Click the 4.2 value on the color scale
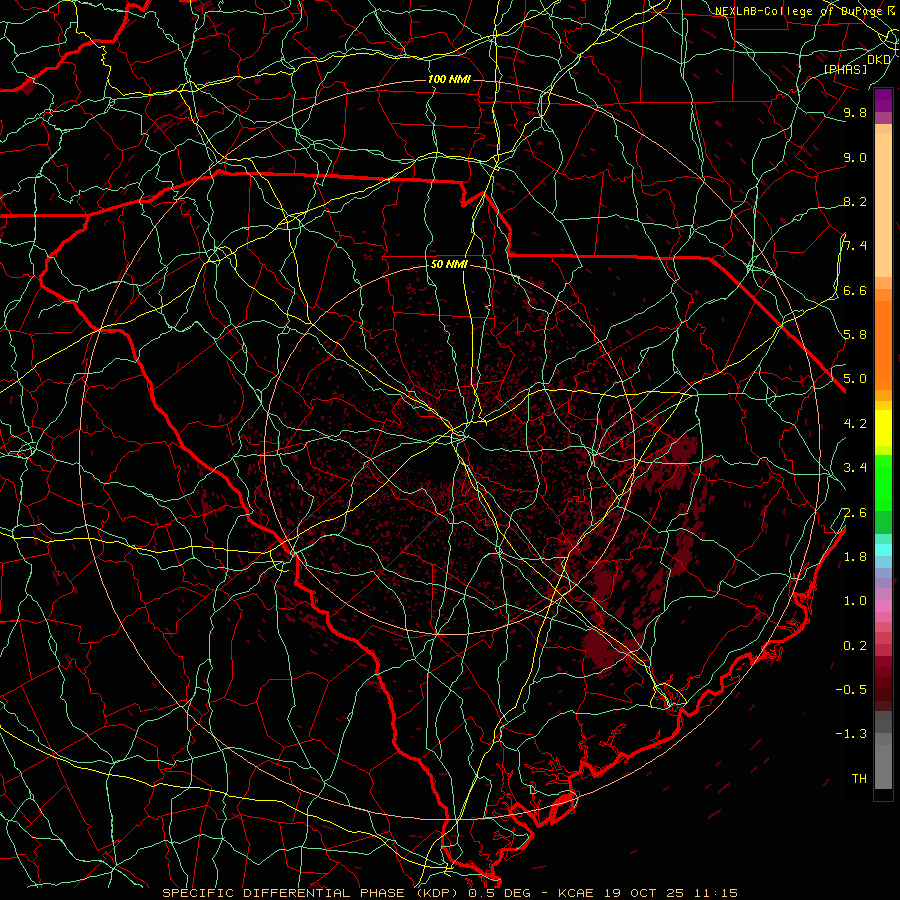The height and width of the screenshot is (900, 900). [x=855, y=424]
